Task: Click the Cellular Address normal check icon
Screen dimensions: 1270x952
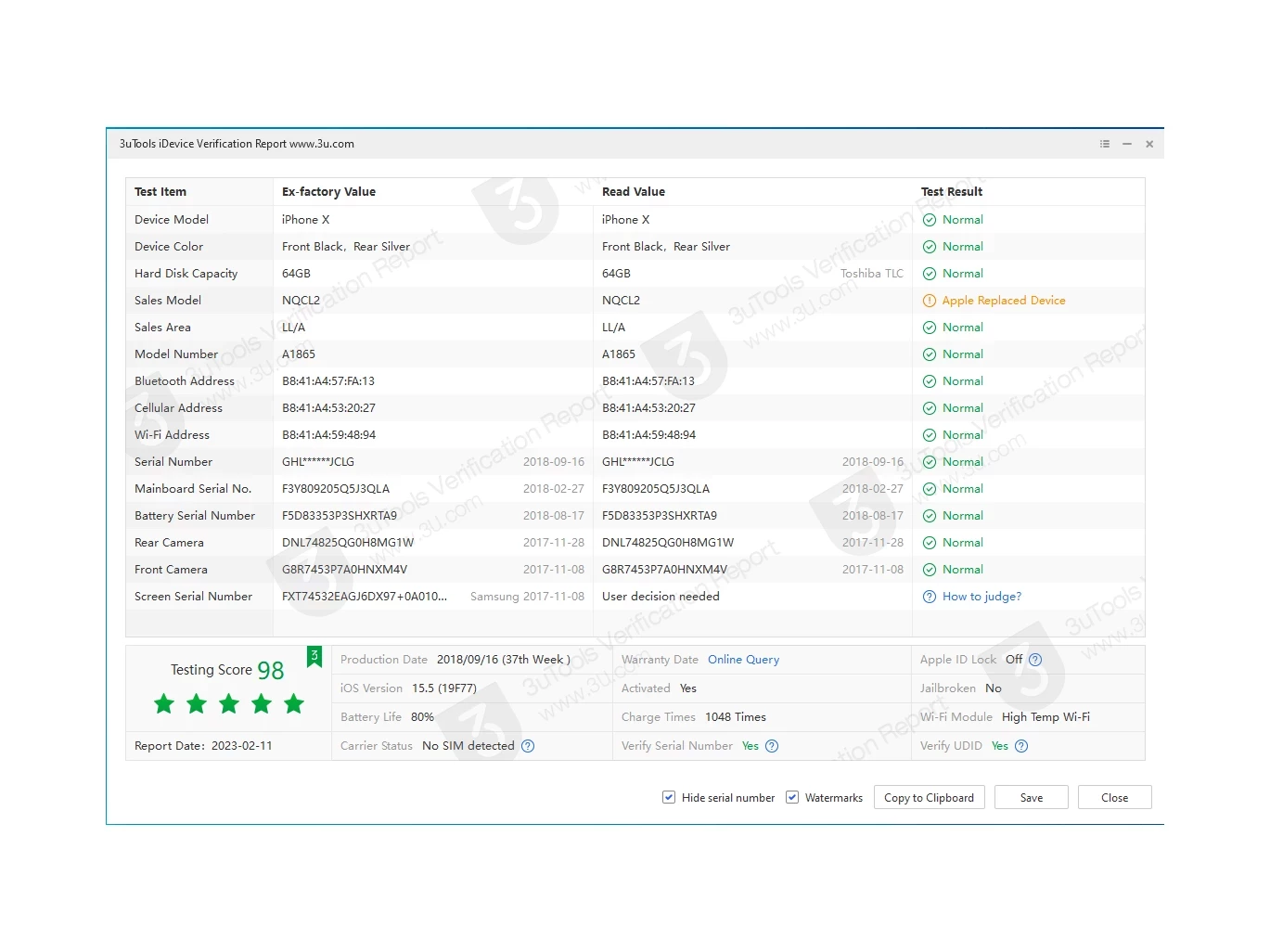Action: [930, 408]
